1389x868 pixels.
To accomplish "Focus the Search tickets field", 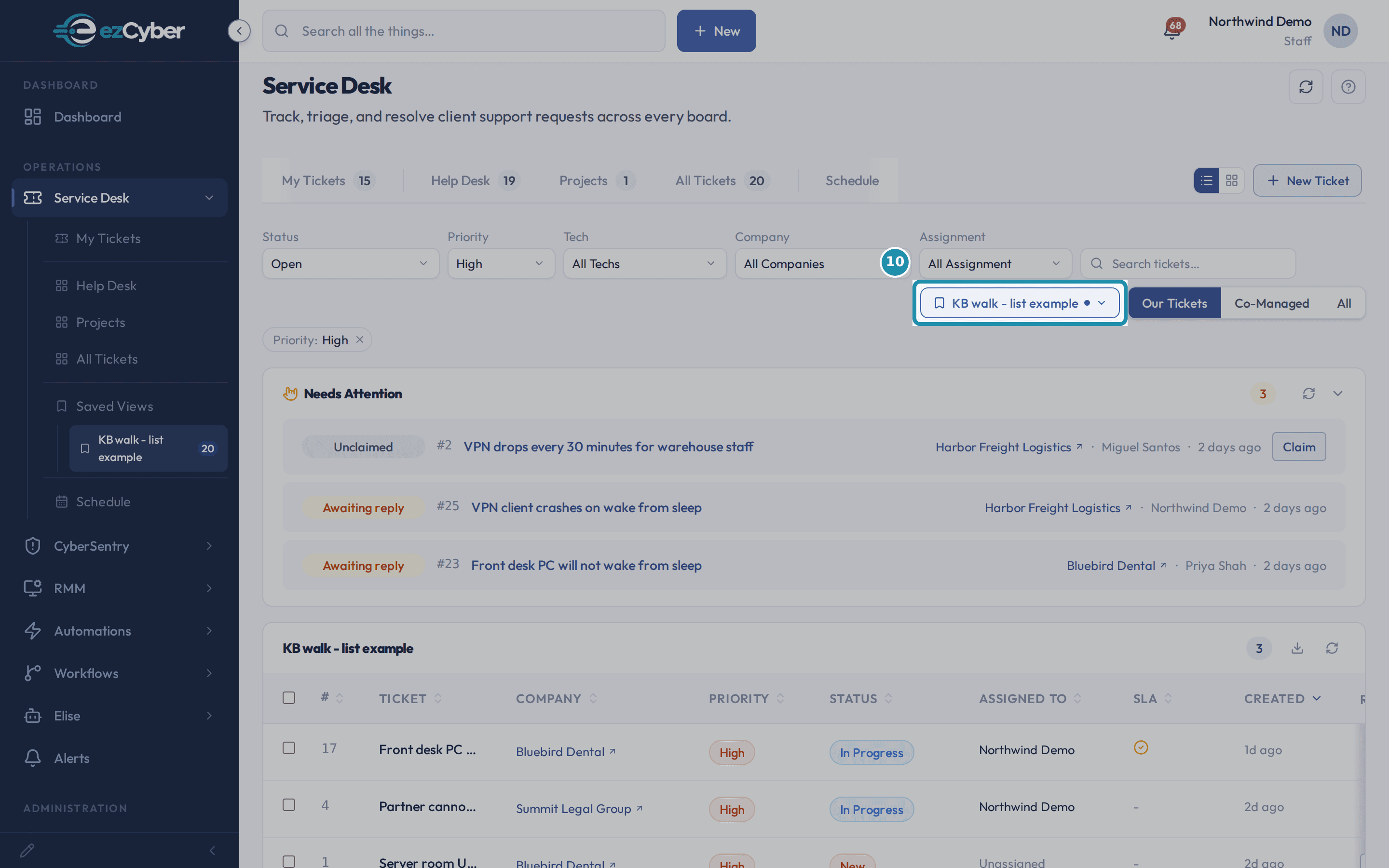I will point(1188,263).
